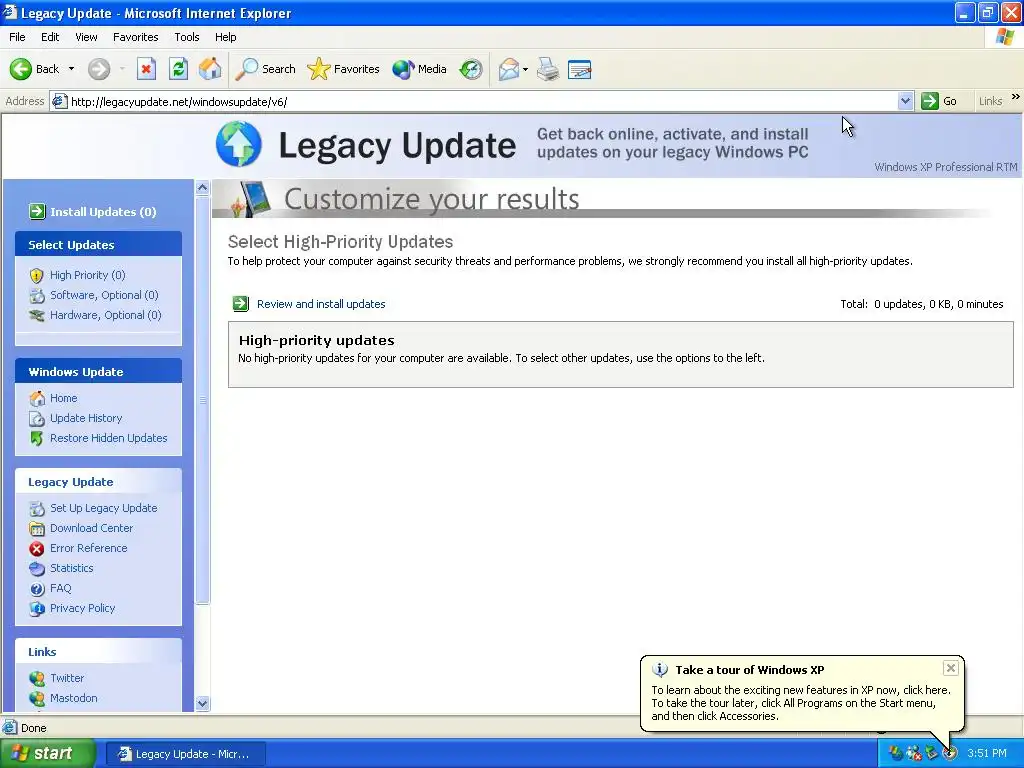Click the Legacy Update globe logo

(239, 144)
